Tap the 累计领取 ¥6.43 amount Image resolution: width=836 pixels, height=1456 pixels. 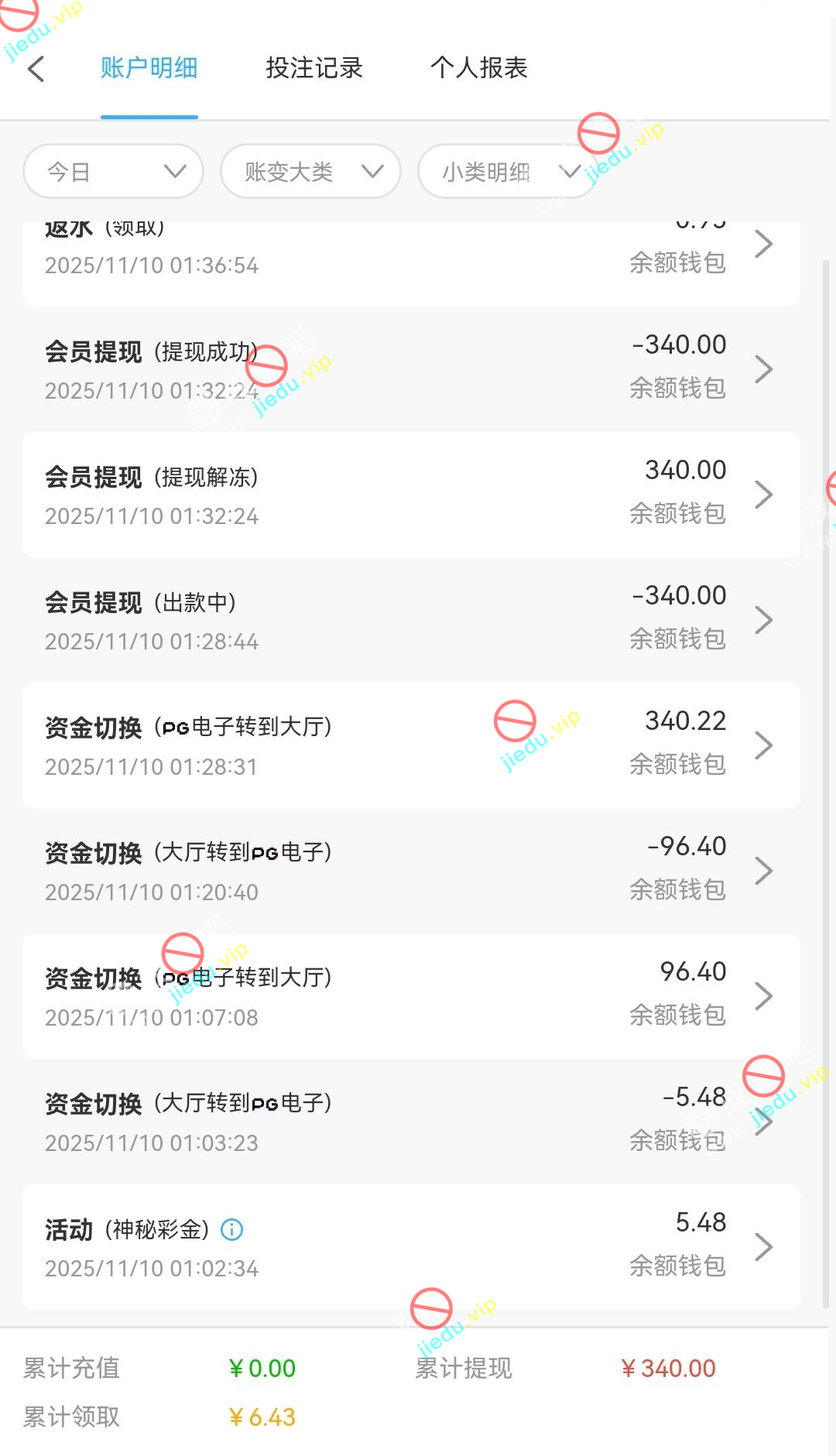262,1417
